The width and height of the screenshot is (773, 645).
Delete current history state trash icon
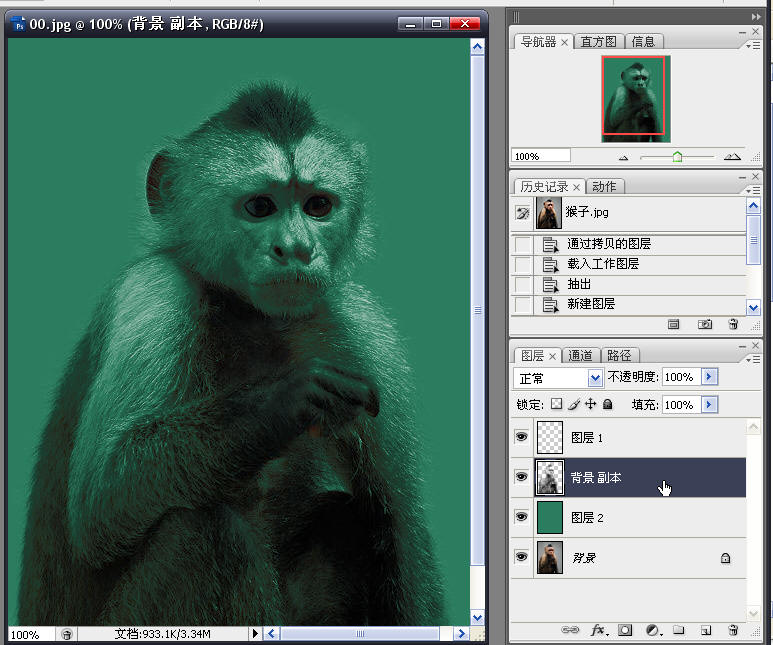coord(733,324)
